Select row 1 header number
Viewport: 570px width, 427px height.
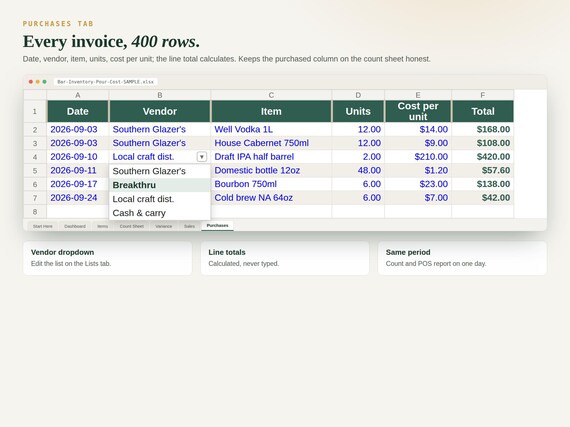[35, 111]
